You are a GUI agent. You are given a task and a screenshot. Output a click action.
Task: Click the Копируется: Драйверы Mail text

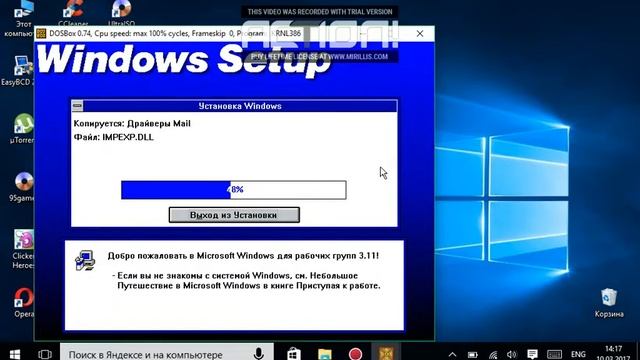[x=132, y=124]
